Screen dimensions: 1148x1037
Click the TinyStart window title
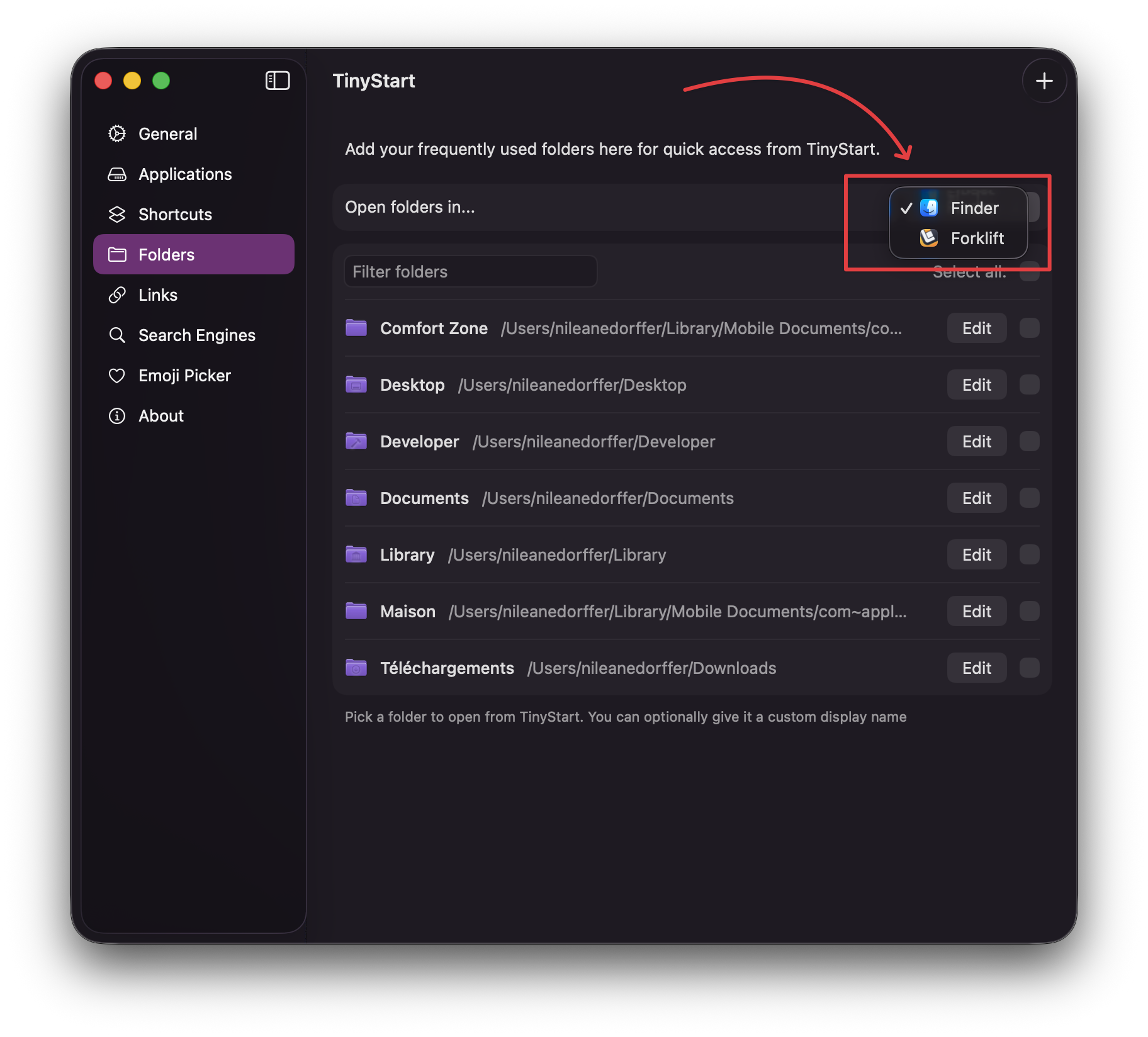[x=374, y=81]
